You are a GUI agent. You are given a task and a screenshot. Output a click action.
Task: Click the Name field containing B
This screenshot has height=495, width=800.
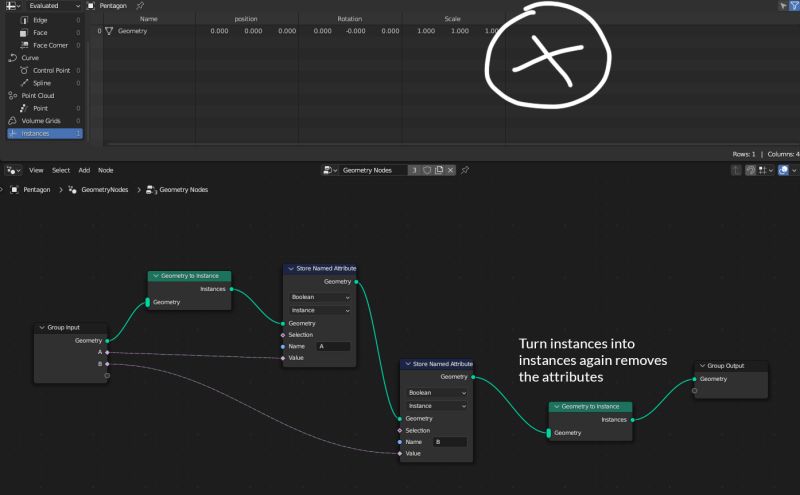point(450,442)
